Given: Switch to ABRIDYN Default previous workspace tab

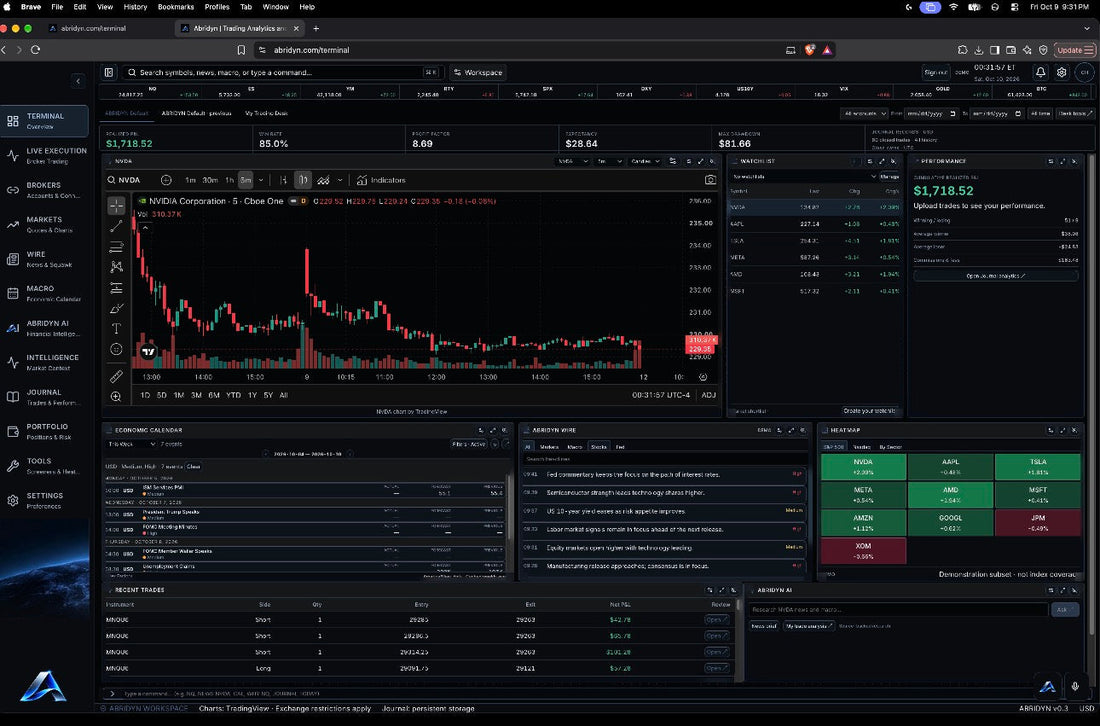Looking at the screenshot, I should (x=196, y=113).
